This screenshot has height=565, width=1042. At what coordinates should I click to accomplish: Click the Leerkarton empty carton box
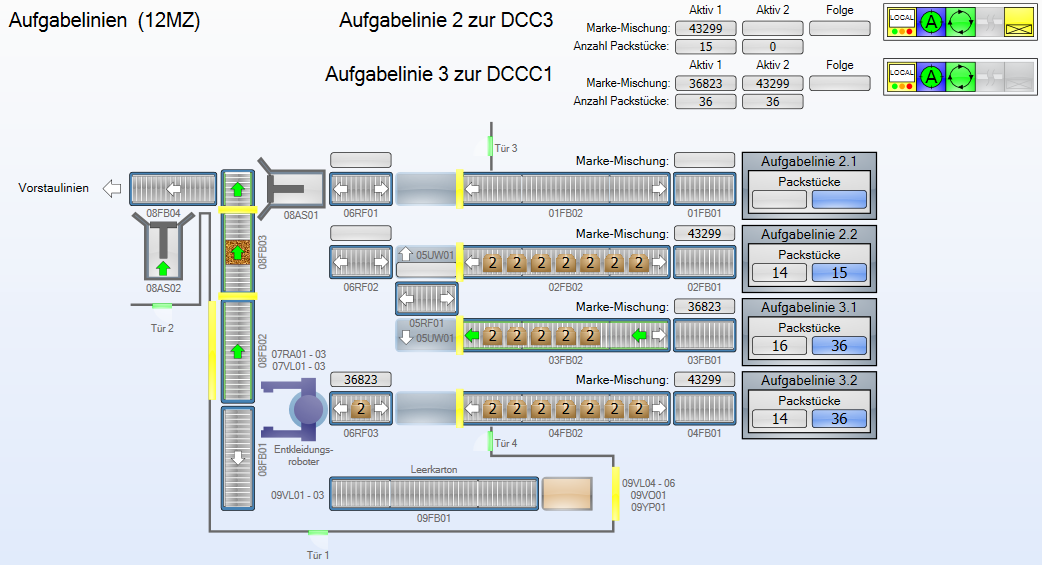[567, 494]
